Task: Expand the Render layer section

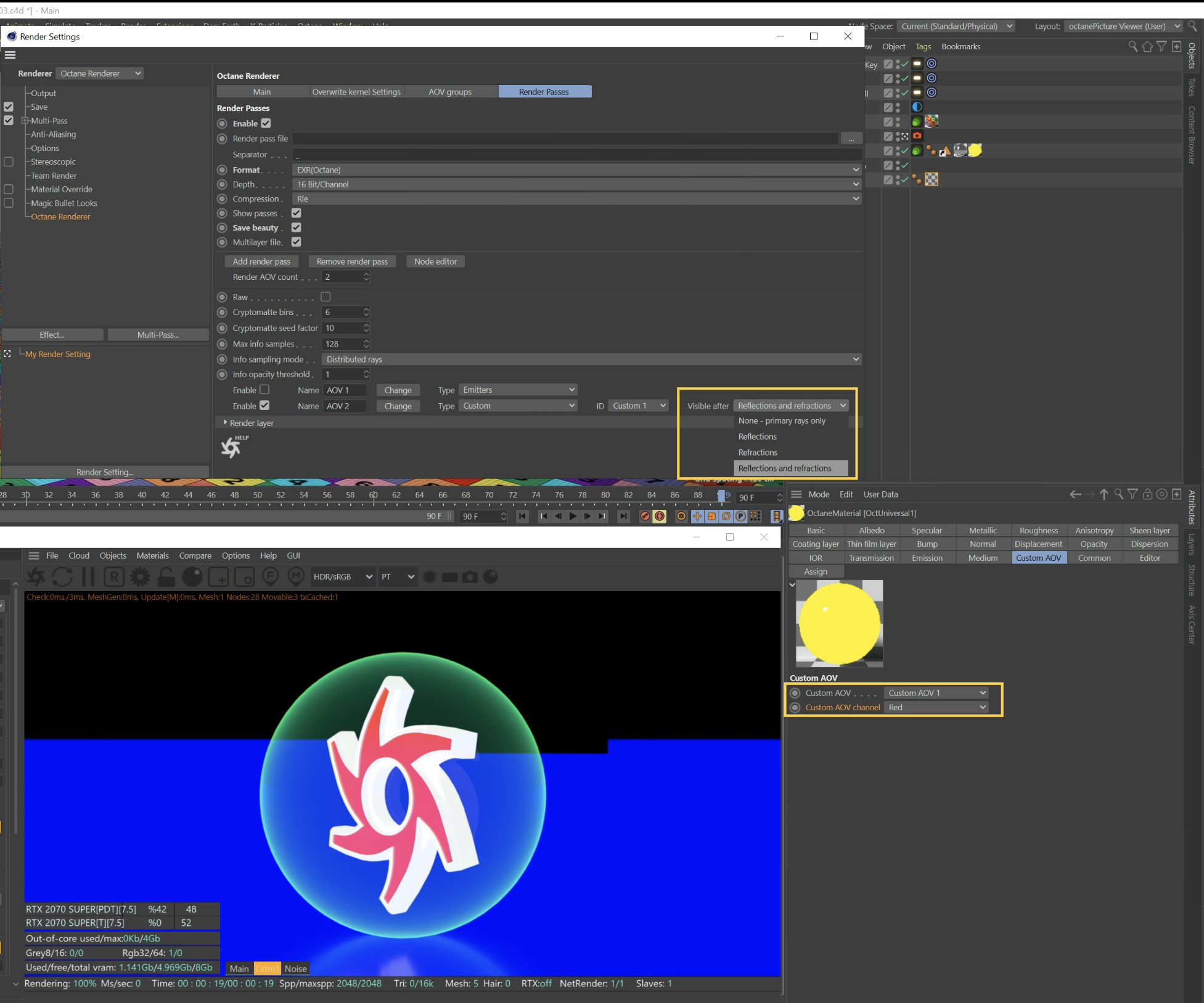Action: (225, 423)
